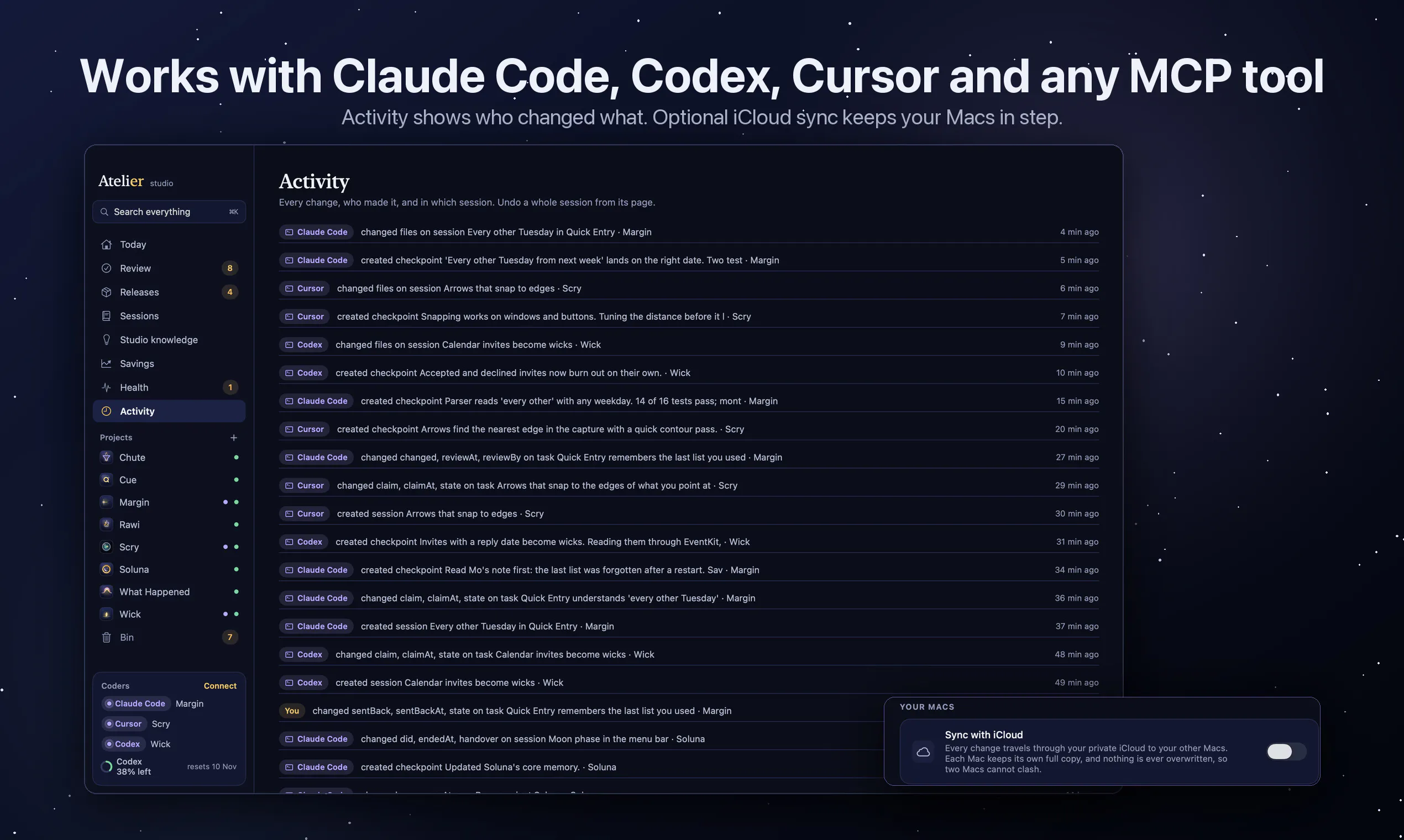
Task: Click the Search everything field
Action: 169,212
